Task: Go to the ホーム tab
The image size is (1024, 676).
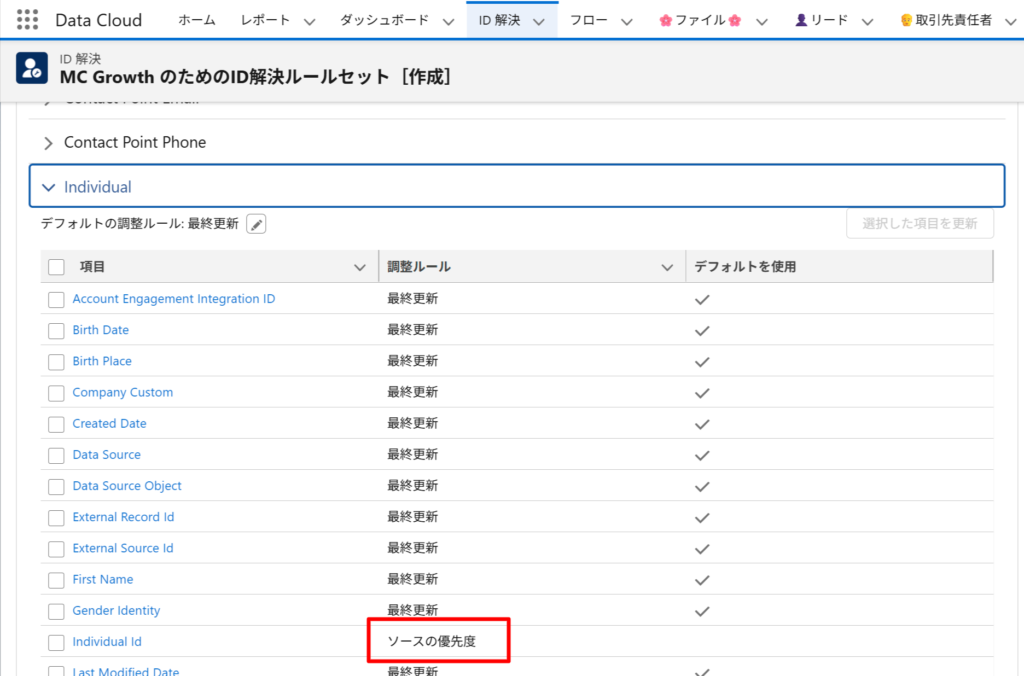Action: click(x=197, y=20)
